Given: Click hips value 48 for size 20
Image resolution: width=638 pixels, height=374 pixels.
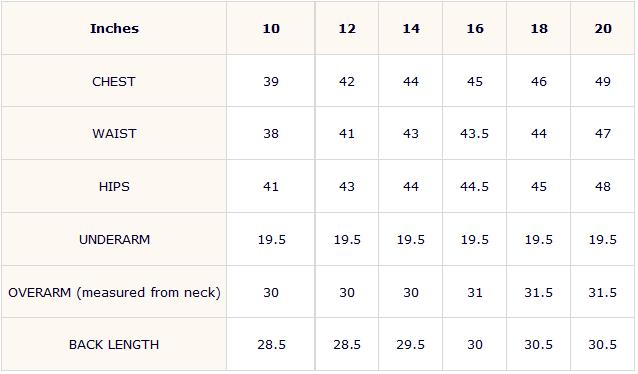Looking at the screenshot, I should (603, 186).
